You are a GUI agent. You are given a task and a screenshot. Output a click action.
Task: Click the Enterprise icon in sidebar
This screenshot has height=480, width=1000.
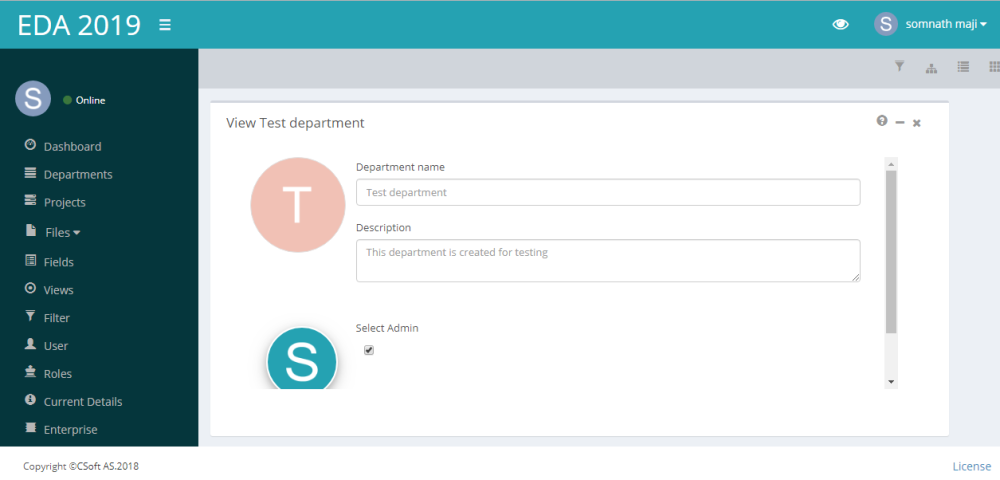click(30, 428)
